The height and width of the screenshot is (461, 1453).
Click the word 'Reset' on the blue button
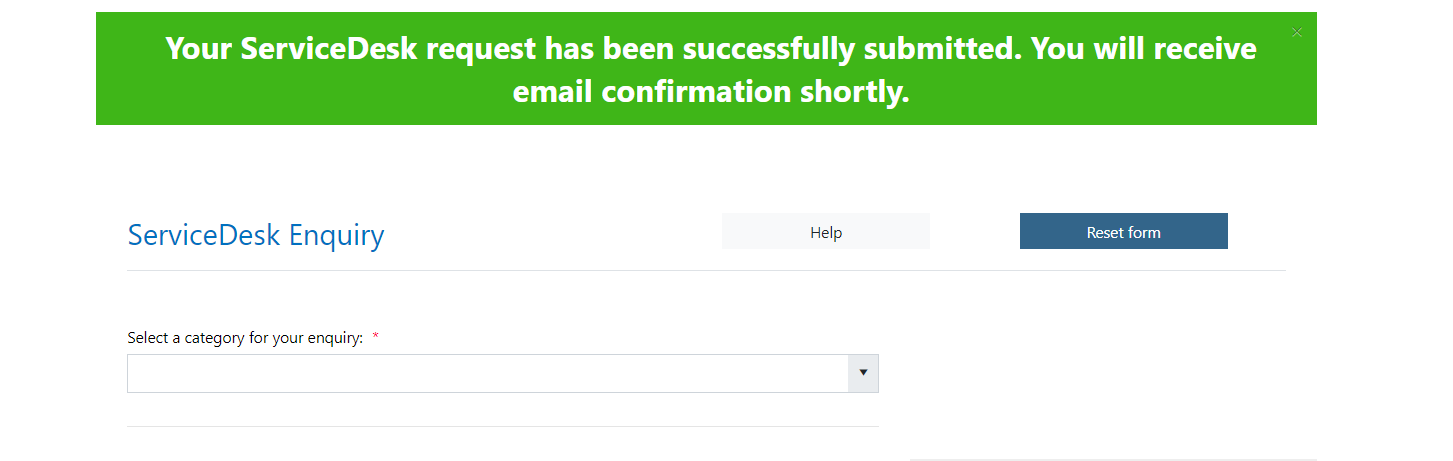point(1107,232)
